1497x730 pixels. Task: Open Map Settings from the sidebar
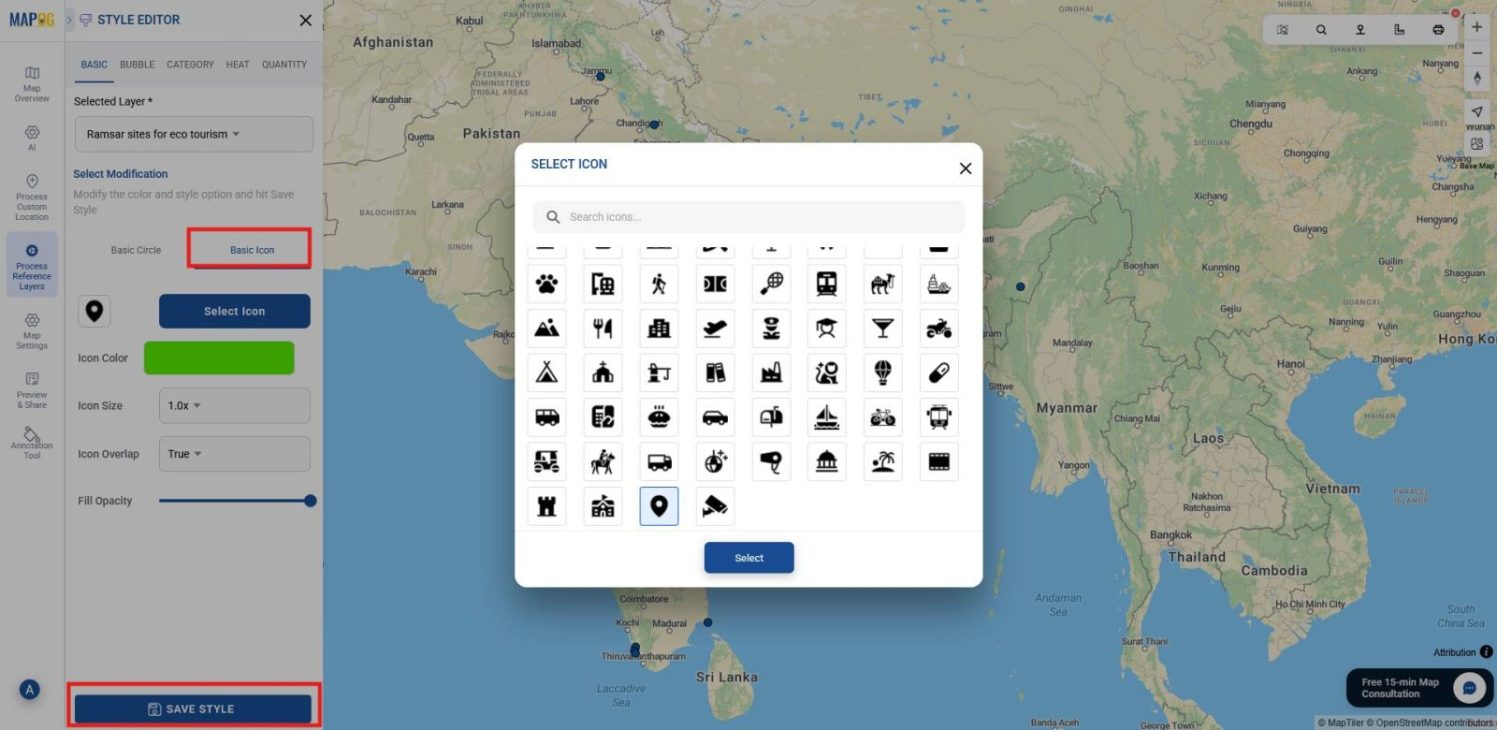click(x=31, y=331)
